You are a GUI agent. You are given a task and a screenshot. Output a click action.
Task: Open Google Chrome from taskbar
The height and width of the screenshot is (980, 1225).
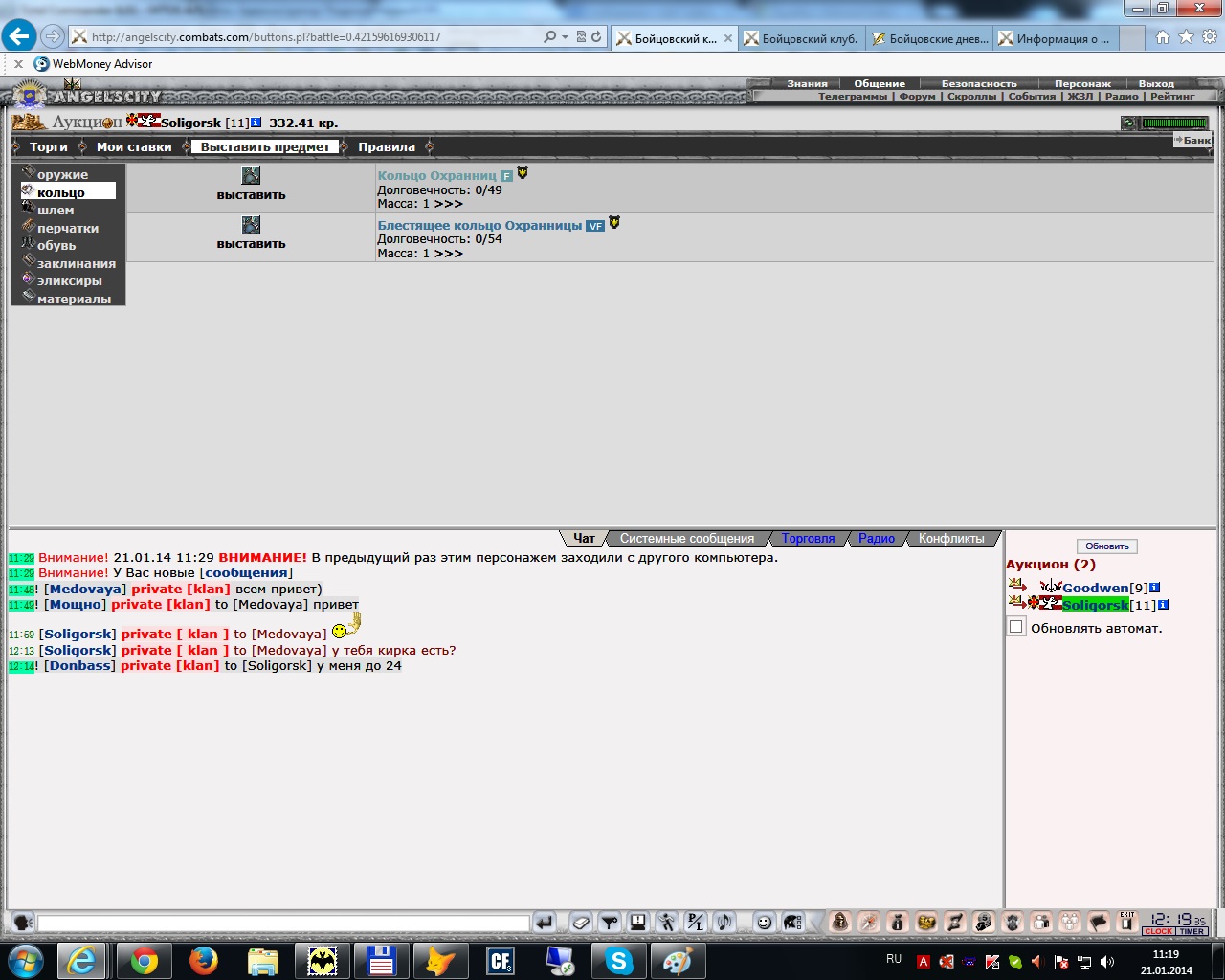[x=145, y=960]
